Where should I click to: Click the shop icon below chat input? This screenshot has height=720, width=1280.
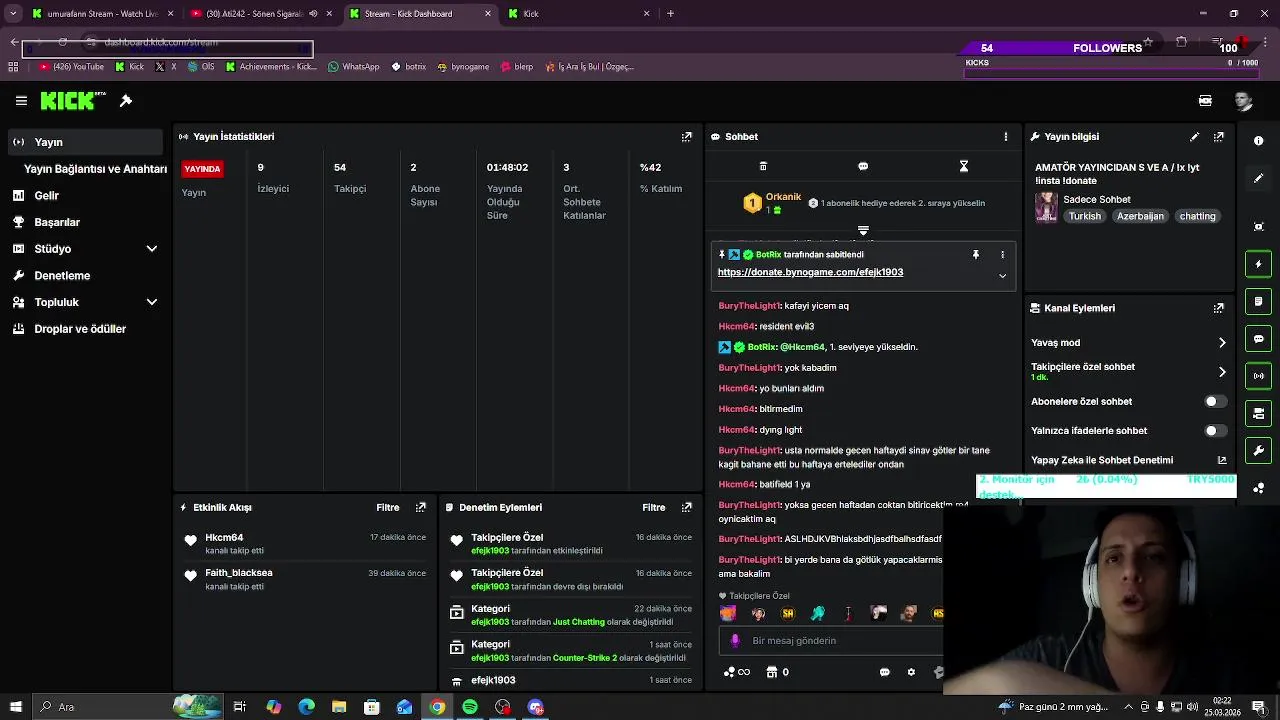click(x=771, y=673)
